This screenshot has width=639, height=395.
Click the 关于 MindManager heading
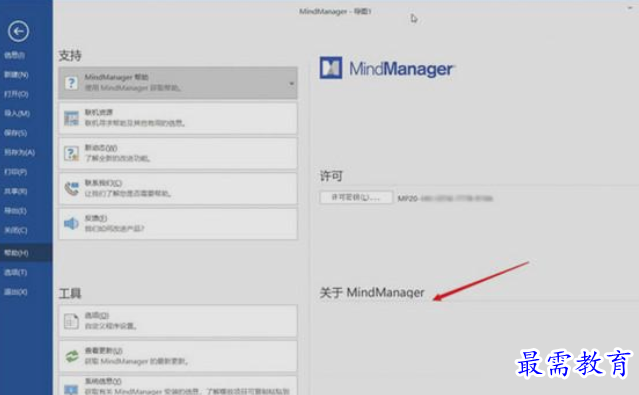[372, 292]
